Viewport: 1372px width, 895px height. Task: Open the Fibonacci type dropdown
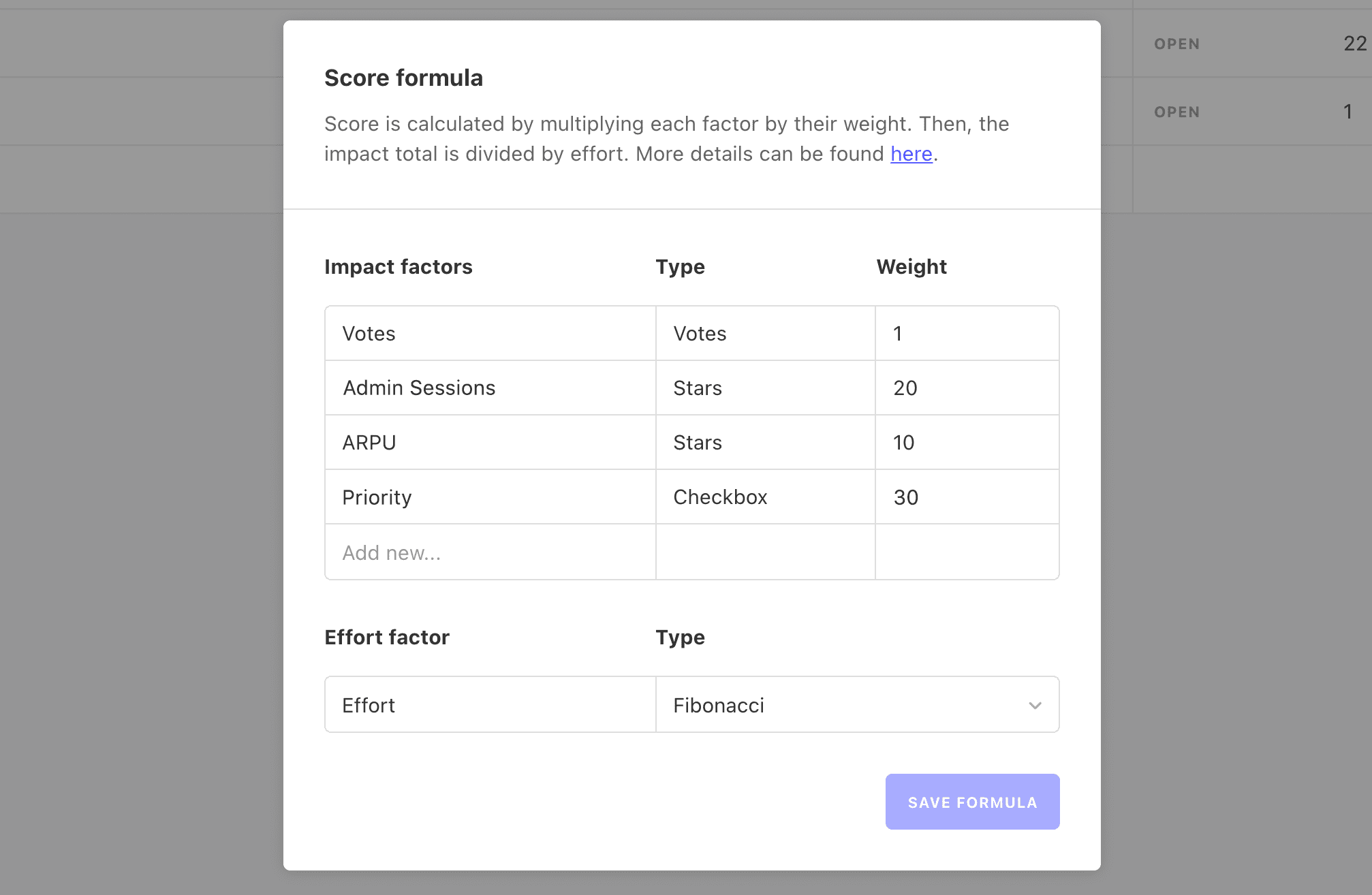[x=857, y=705]
